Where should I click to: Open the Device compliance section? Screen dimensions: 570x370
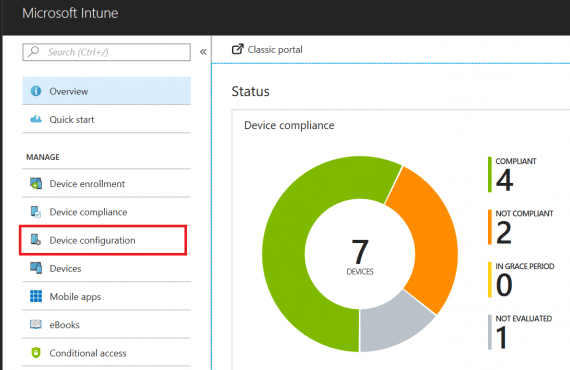pos(107,212)
